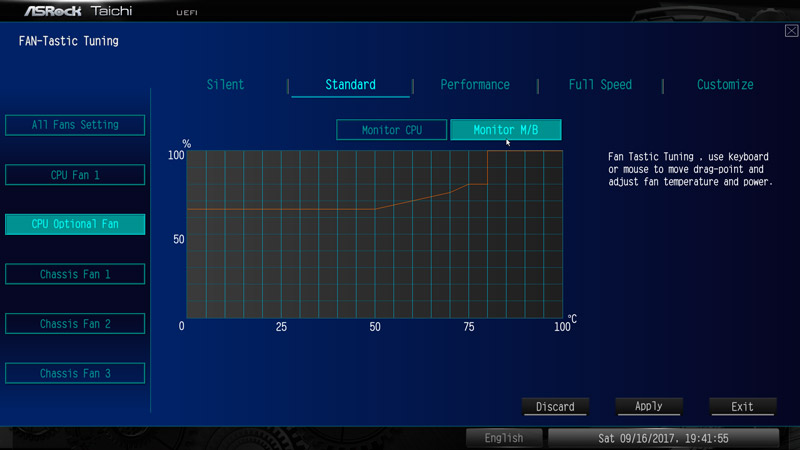Choose Chassis Fan 1
This screenshot has height=450, width=800.
(75, 274)
